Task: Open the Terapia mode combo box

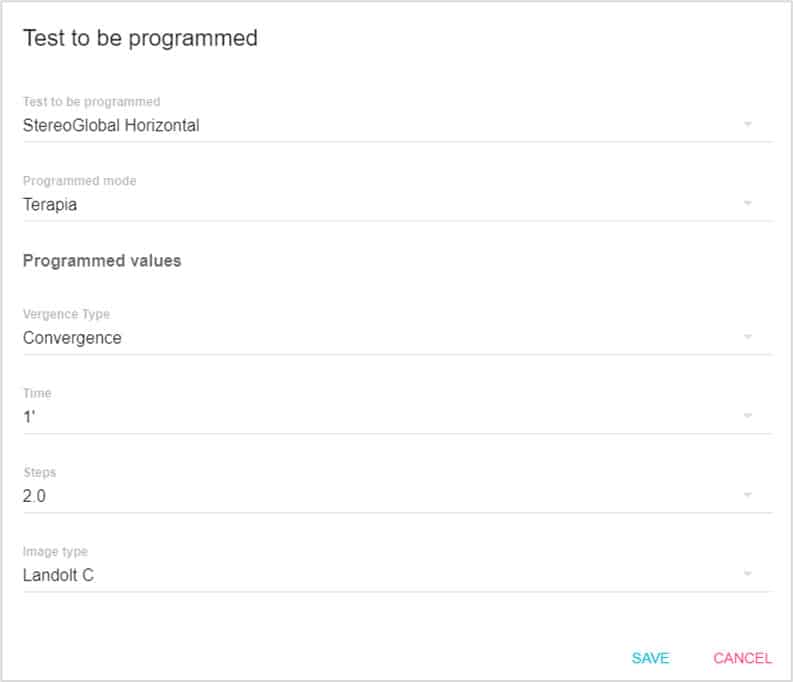Action: pyautogui.click(x=380, y=205)
